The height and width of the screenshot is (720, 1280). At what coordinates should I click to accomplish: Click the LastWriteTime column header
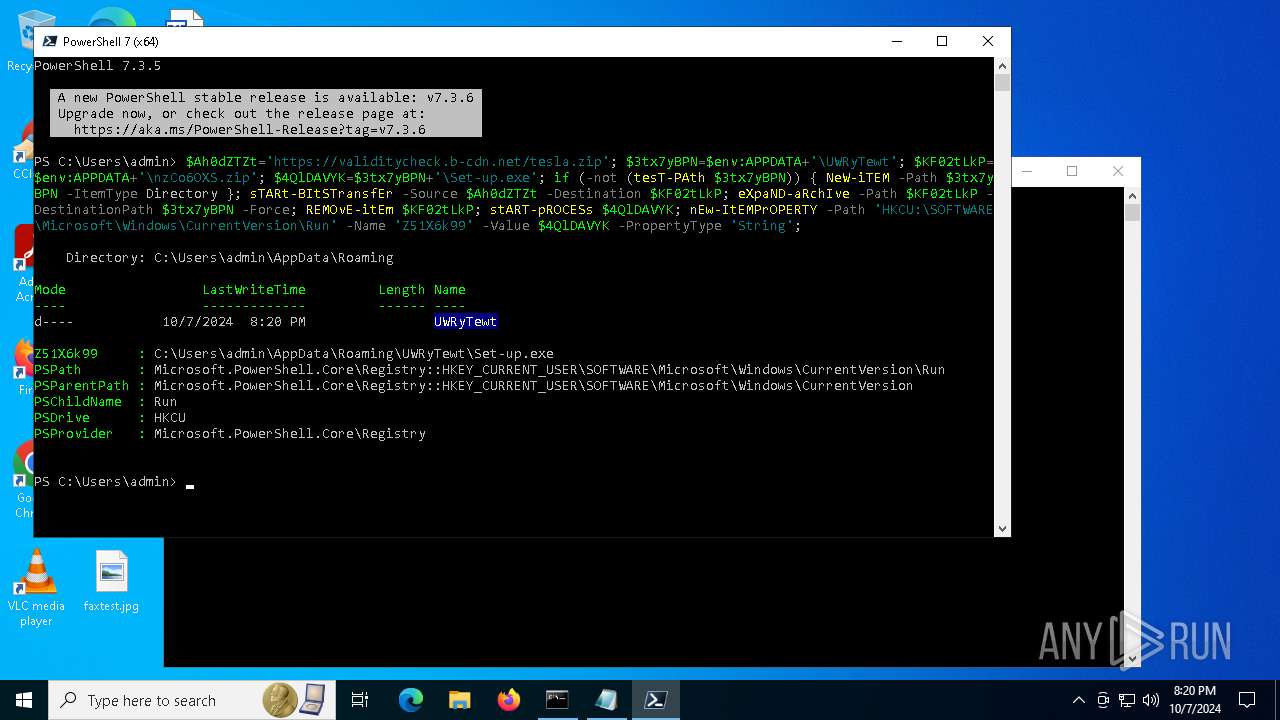[x=254, y=289]
